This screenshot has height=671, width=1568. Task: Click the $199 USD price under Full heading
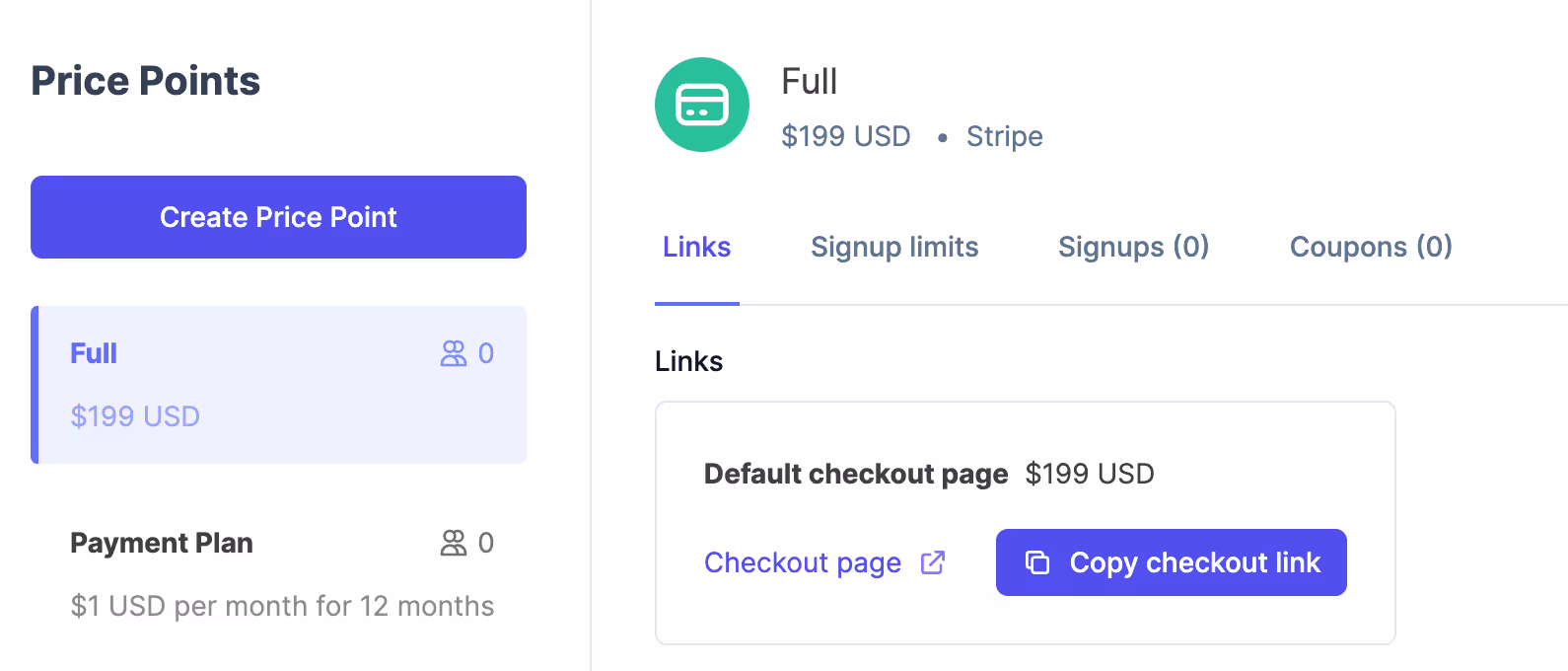tap(845, 136)
